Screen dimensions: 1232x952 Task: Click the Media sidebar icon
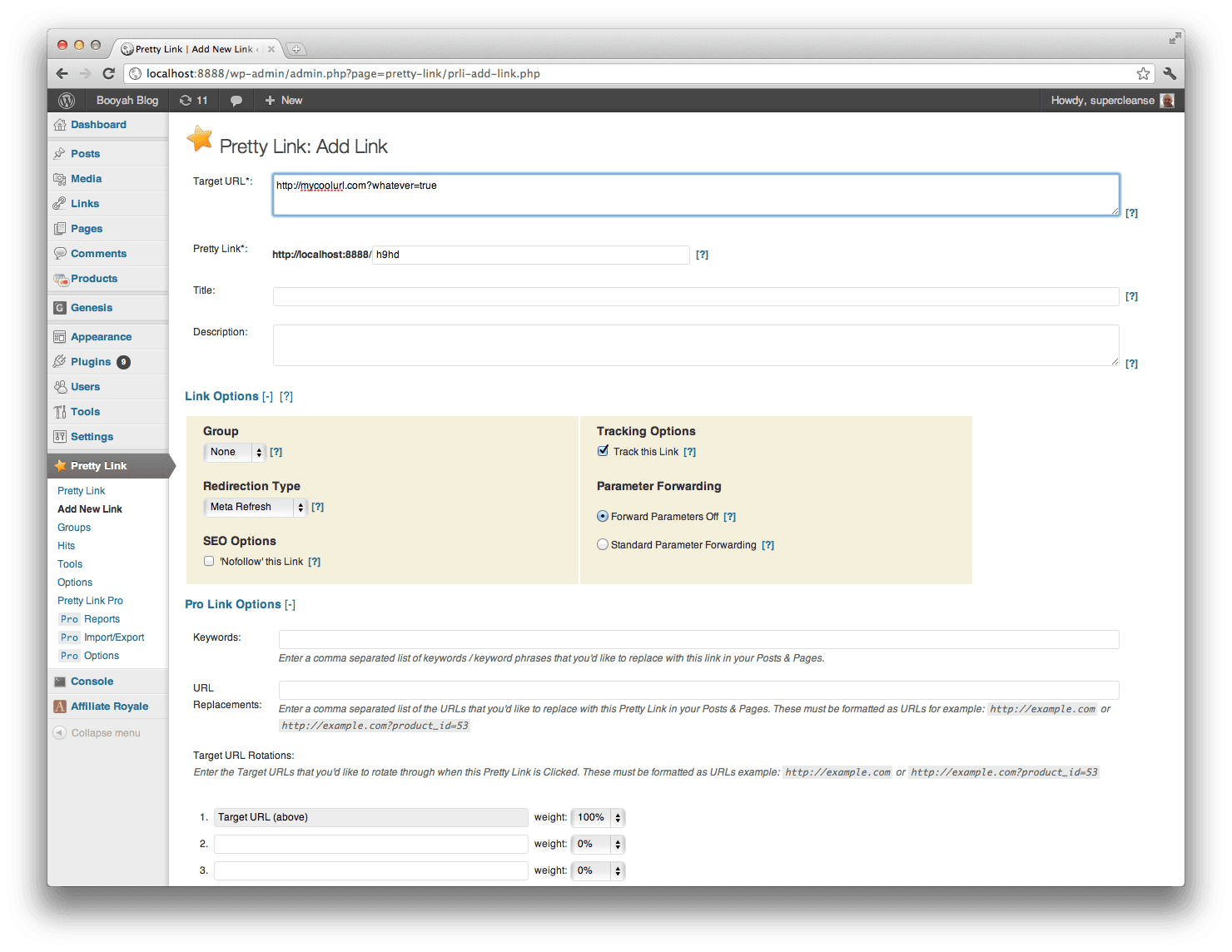click(60, 179)
